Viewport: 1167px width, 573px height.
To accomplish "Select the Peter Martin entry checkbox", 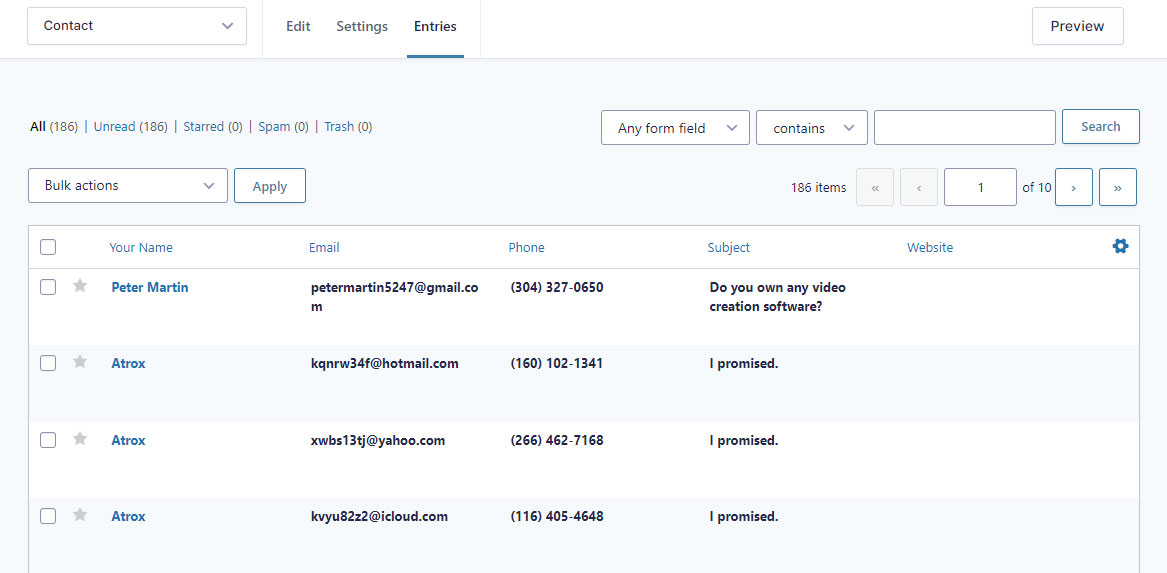I will coord(48,287).
